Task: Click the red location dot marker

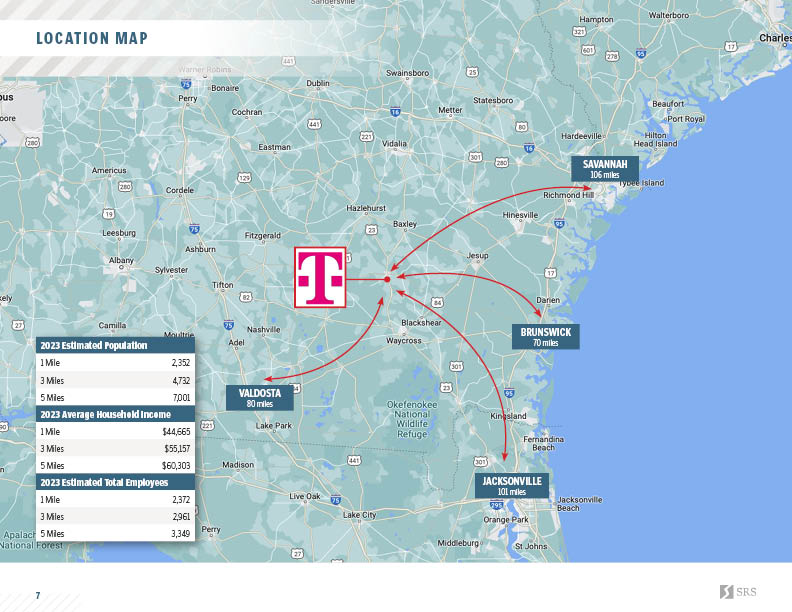Action: [387, 279]
